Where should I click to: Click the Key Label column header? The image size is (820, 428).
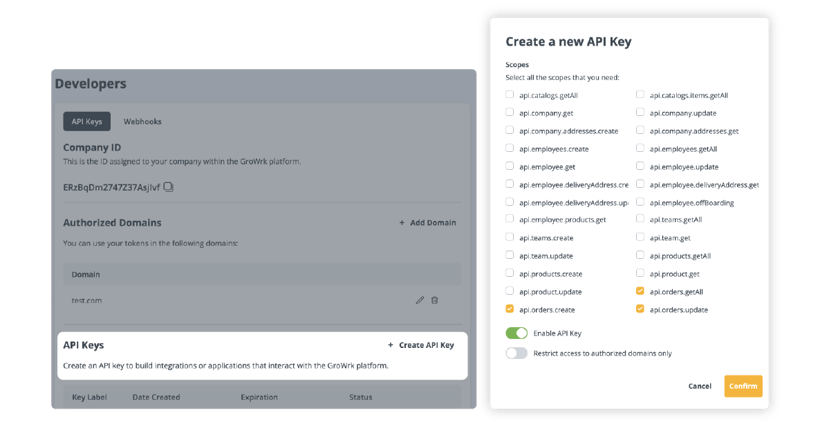[x=89, y=397]
